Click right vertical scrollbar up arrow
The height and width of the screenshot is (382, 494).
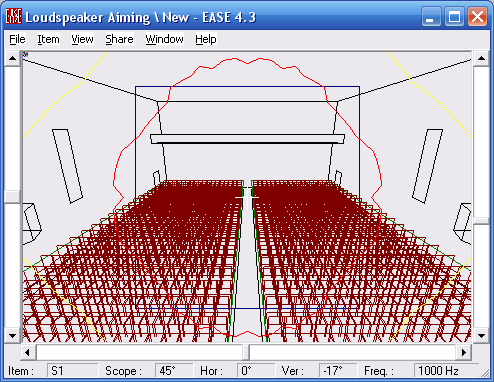pyautogui.click(x=481, y=58)
